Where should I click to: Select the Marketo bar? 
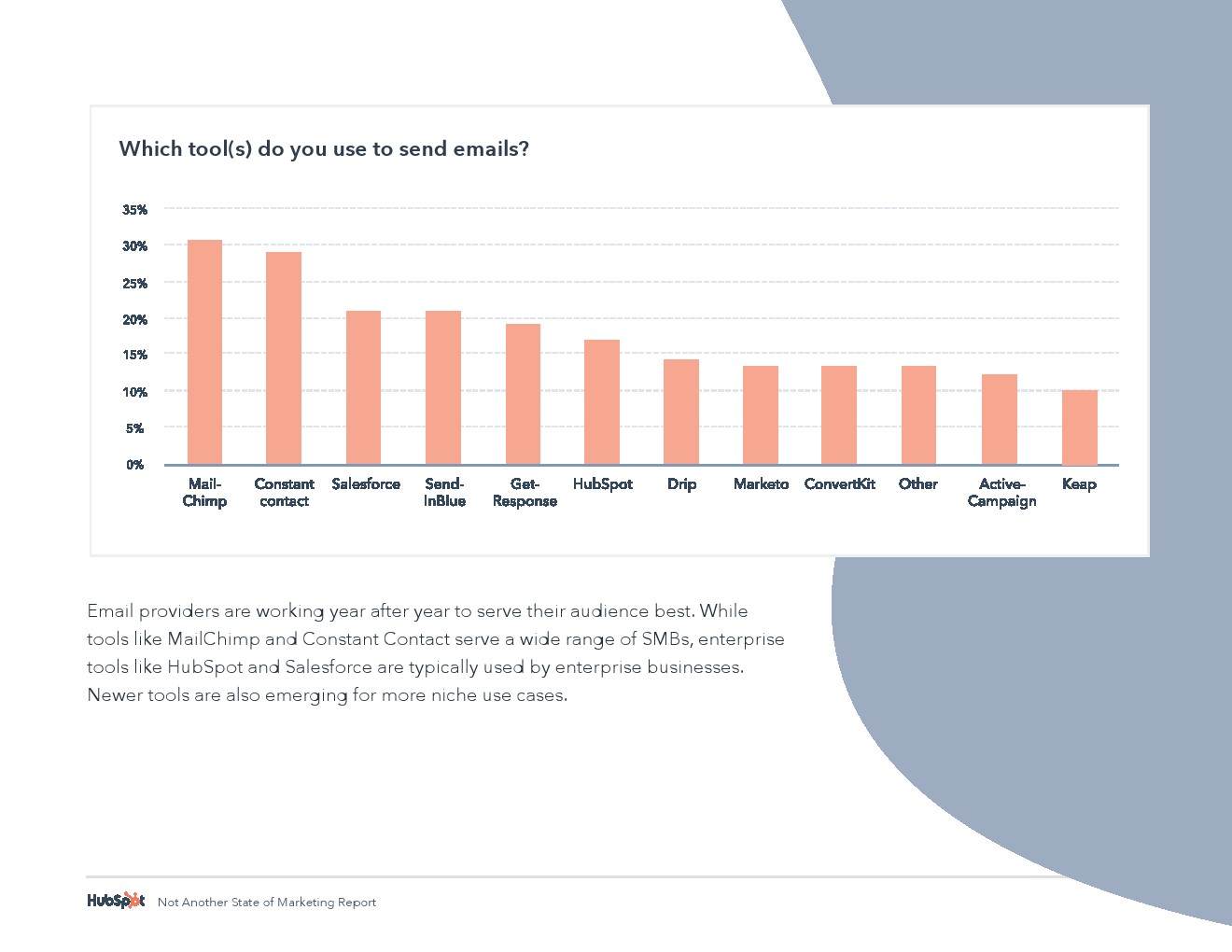point(761,414)
